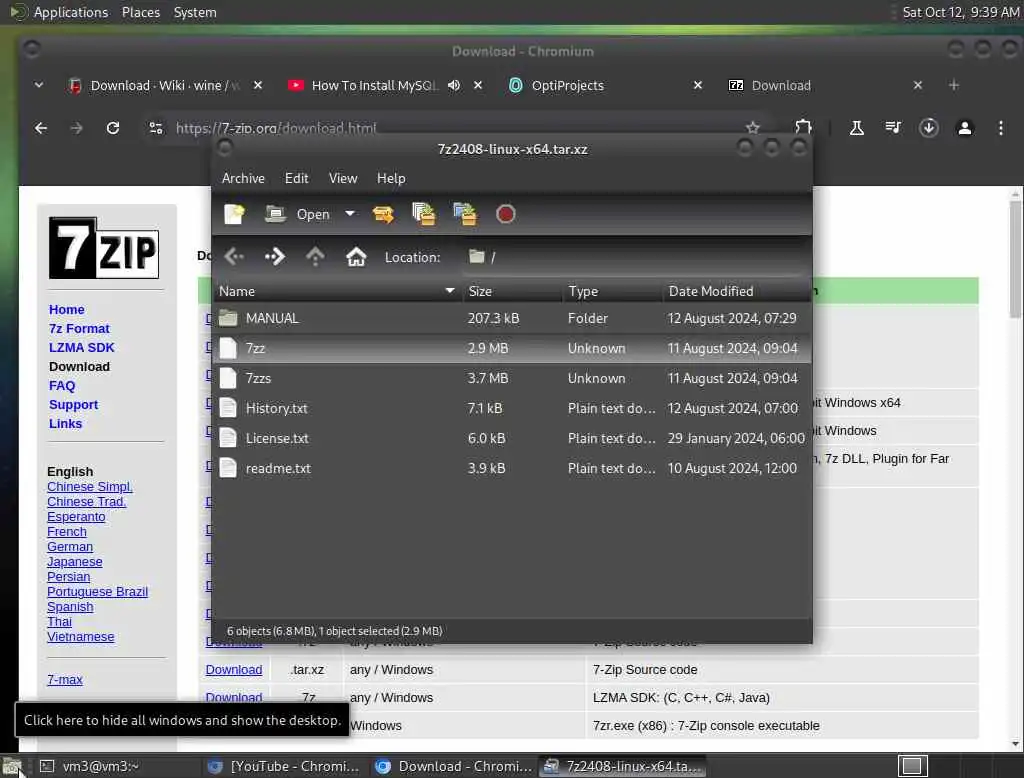Reload the 7-zip download page
This screenshot has width=1024, height=778.
tap(113, 128)
